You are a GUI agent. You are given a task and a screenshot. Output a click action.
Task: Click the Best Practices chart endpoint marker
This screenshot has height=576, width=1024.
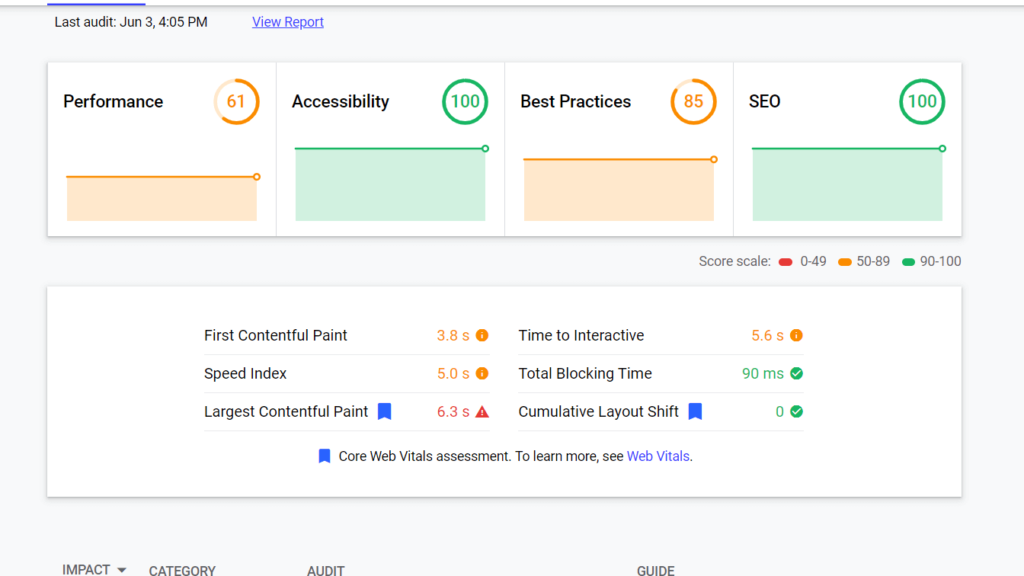pos(714,159)
